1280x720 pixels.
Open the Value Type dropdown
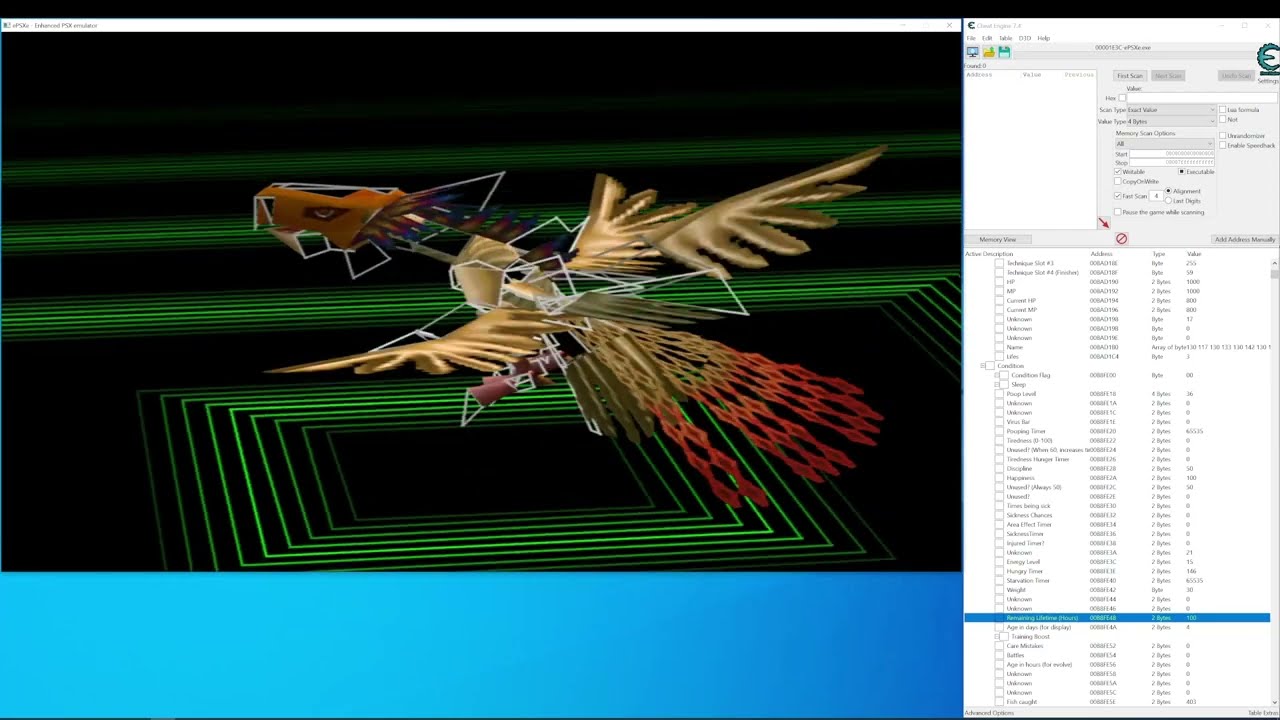pos(1171,122)
